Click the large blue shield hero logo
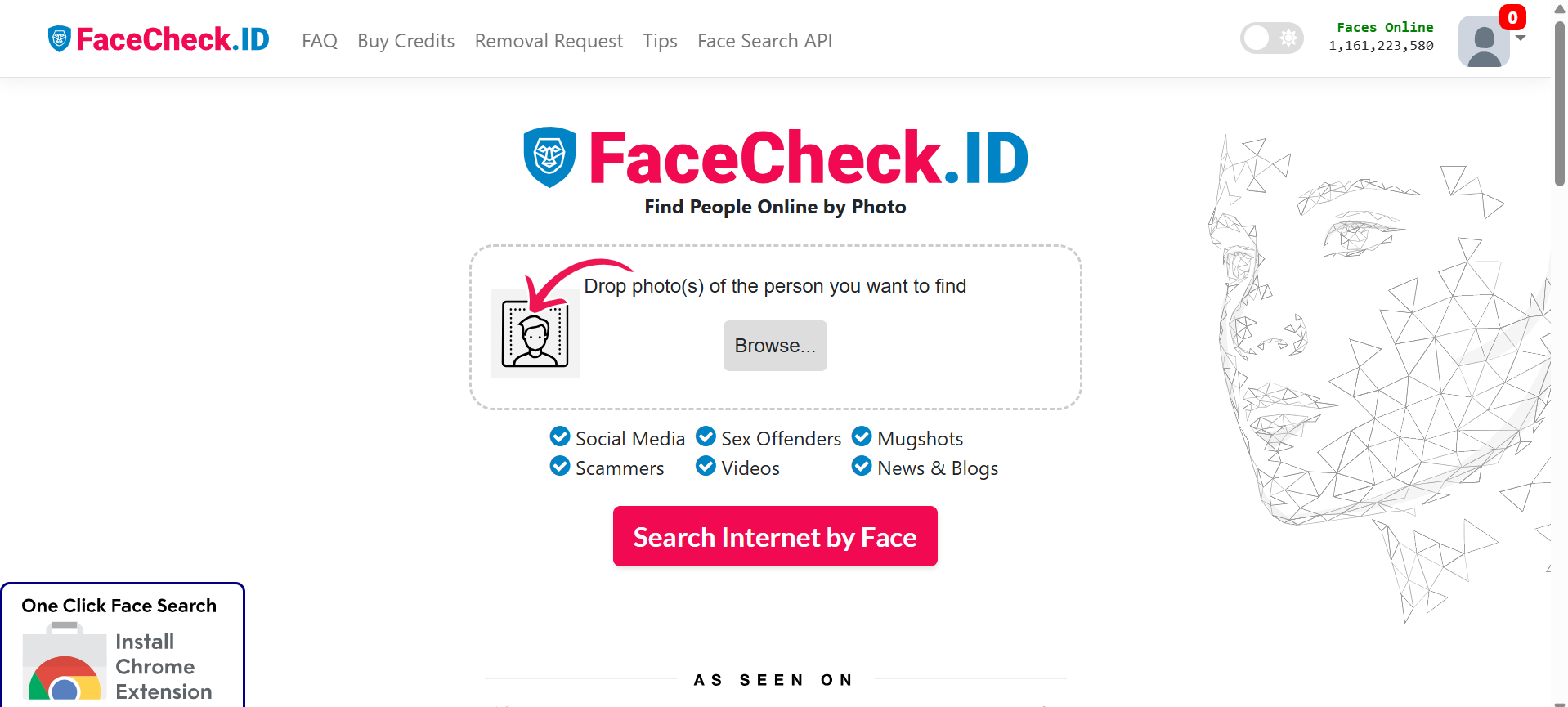Screen dimensions: 1568x707 click(549, 157)
